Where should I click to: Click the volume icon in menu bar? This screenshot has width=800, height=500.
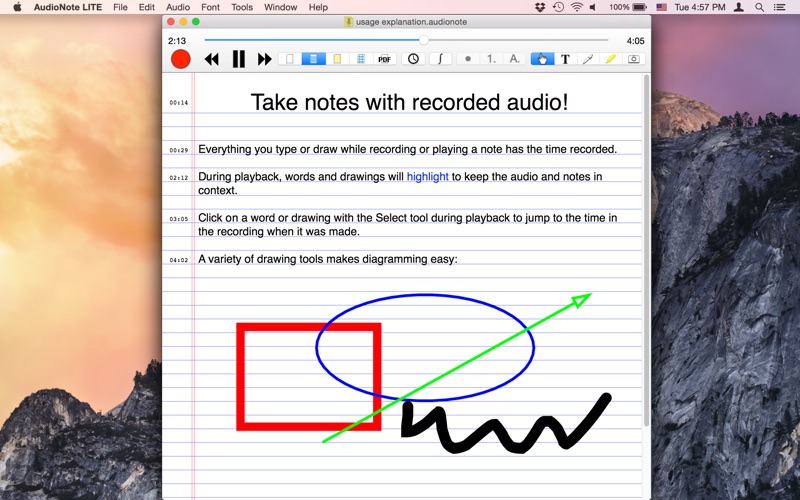click(x=593, y=7)
